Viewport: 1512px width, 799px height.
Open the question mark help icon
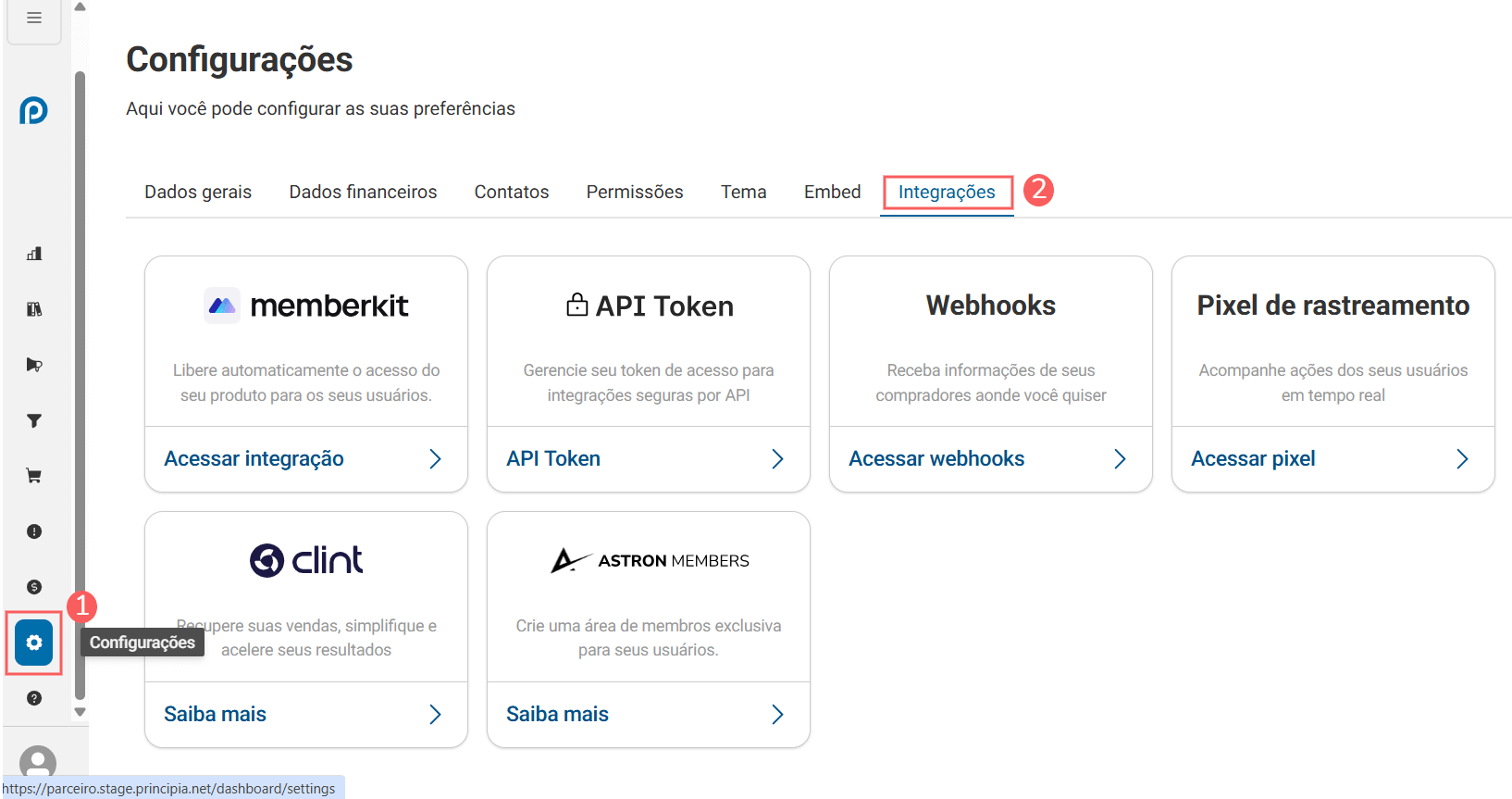[x=34, y=698]
